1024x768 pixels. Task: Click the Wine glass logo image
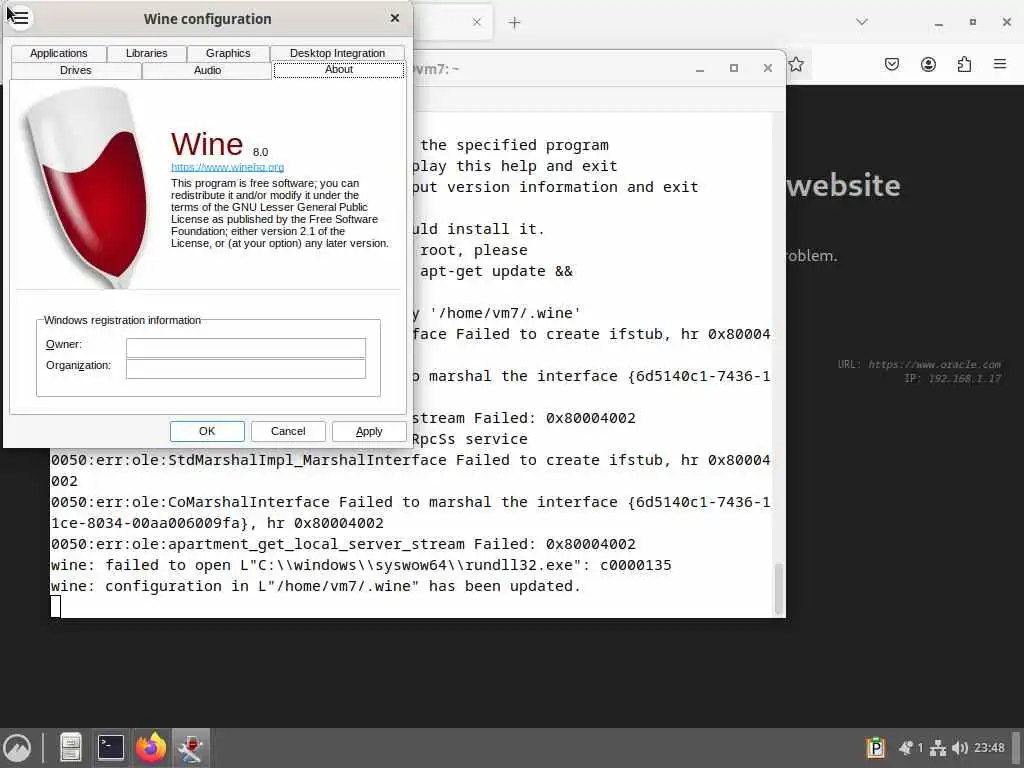tap(88, 187)
